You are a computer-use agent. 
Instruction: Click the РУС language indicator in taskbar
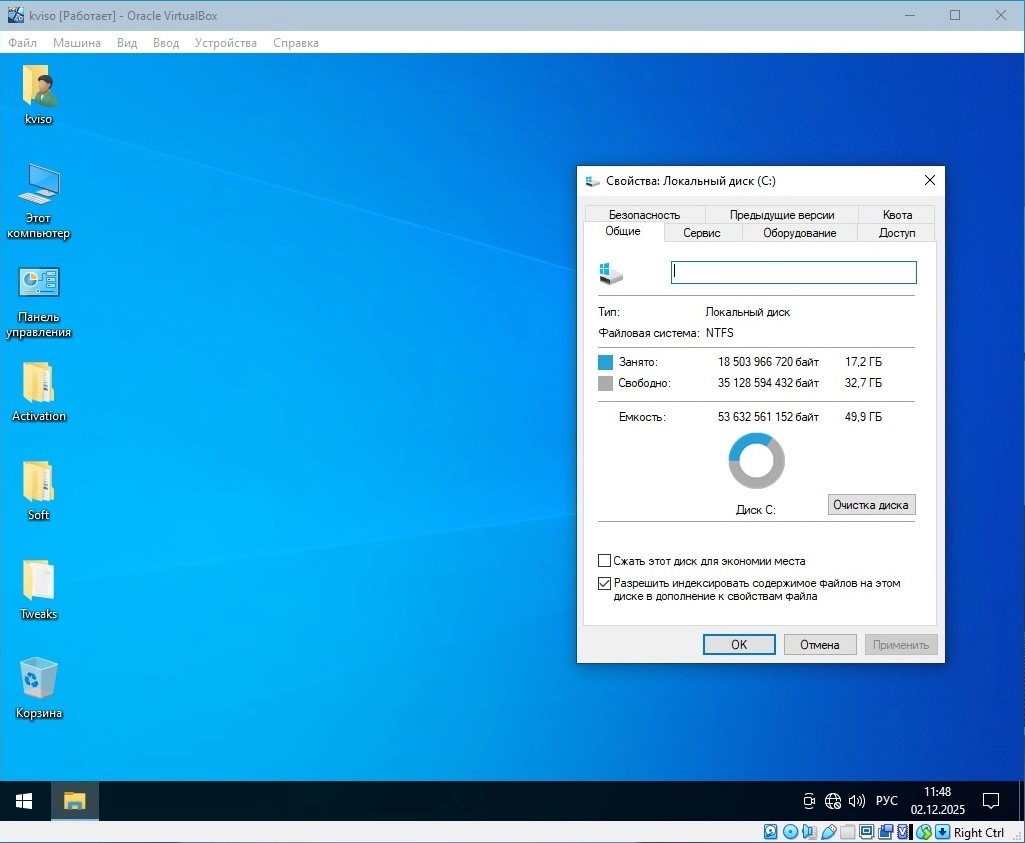tap(886, 801)
